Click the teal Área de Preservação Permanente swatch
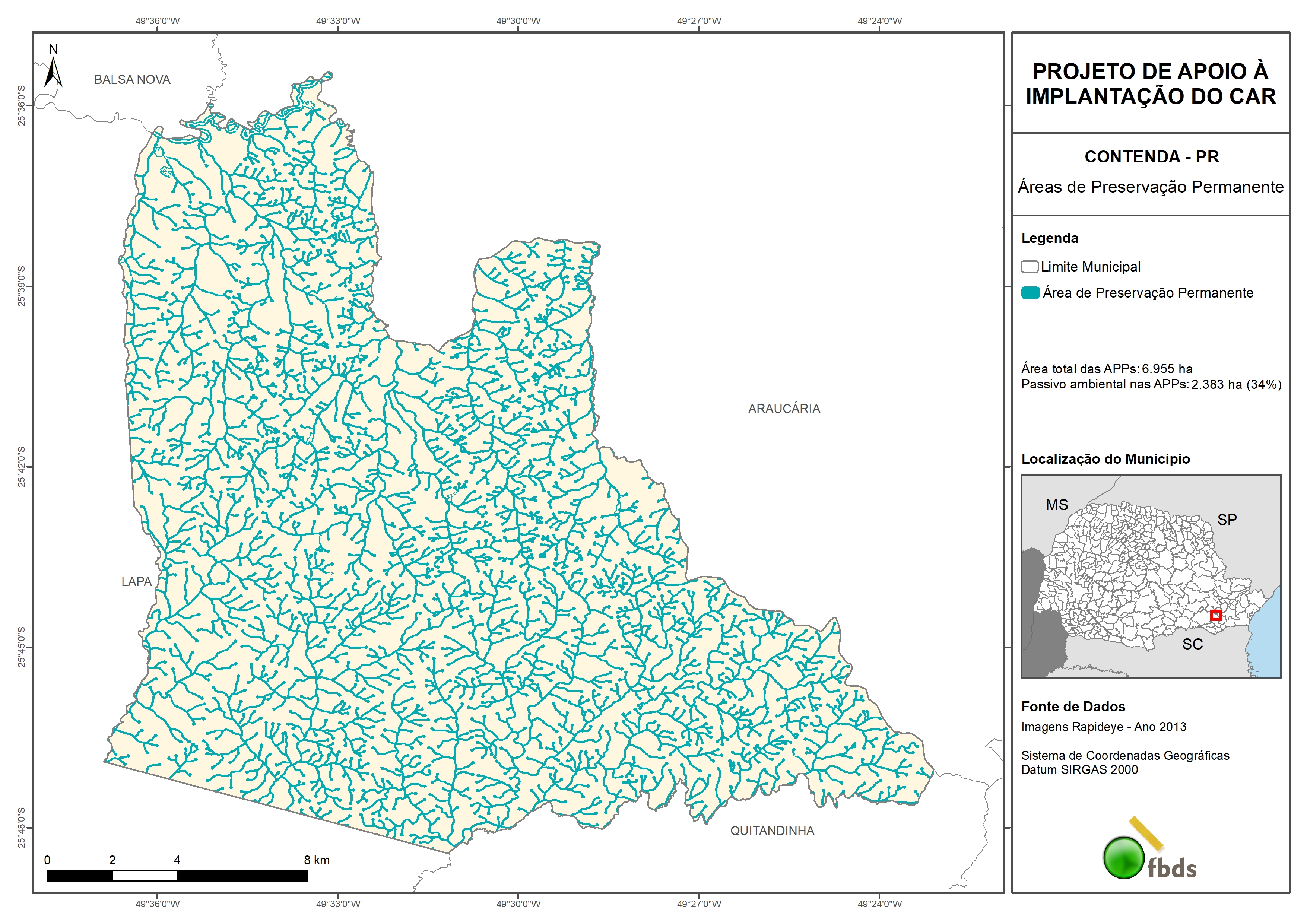 [1030, 293]
